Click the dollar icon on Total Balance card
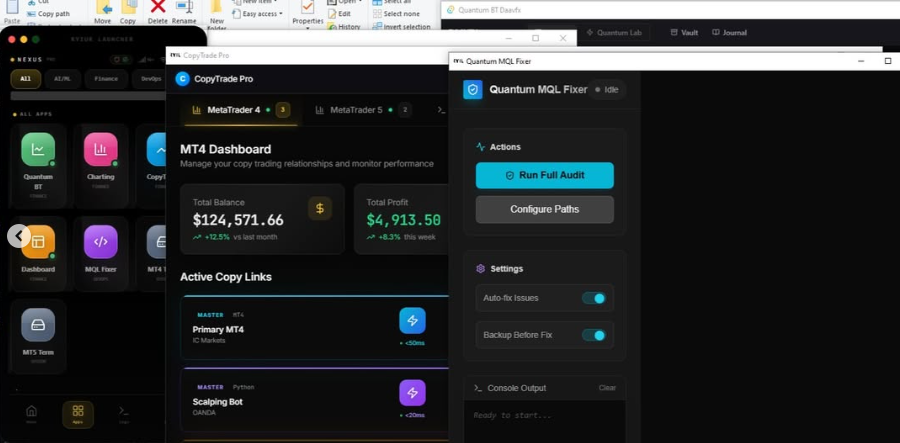Viewport: 900px width, 443px height. pyautogui.click(x=320, y=208)
